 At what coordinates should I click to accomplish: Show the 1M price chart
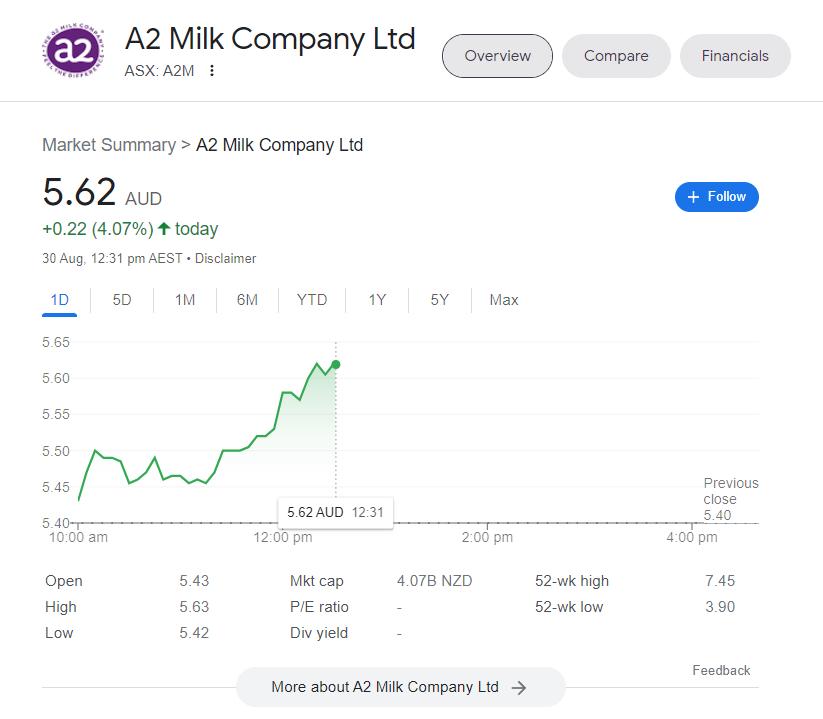point(185,300)
